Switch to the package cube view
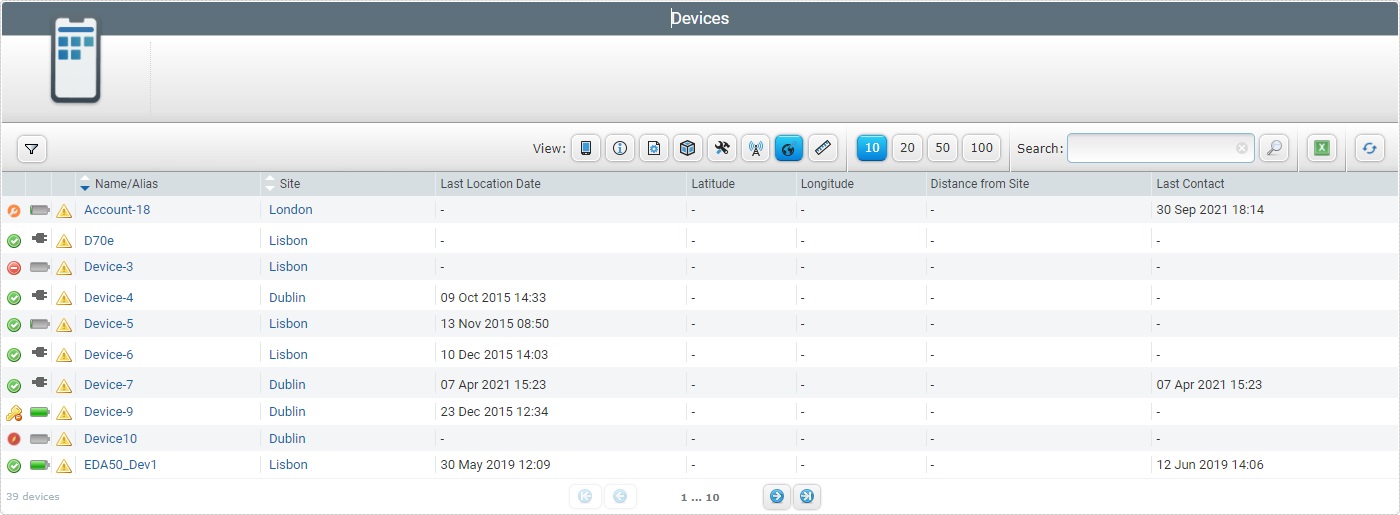Screen dimensions: 1400x515 point(688,148)
